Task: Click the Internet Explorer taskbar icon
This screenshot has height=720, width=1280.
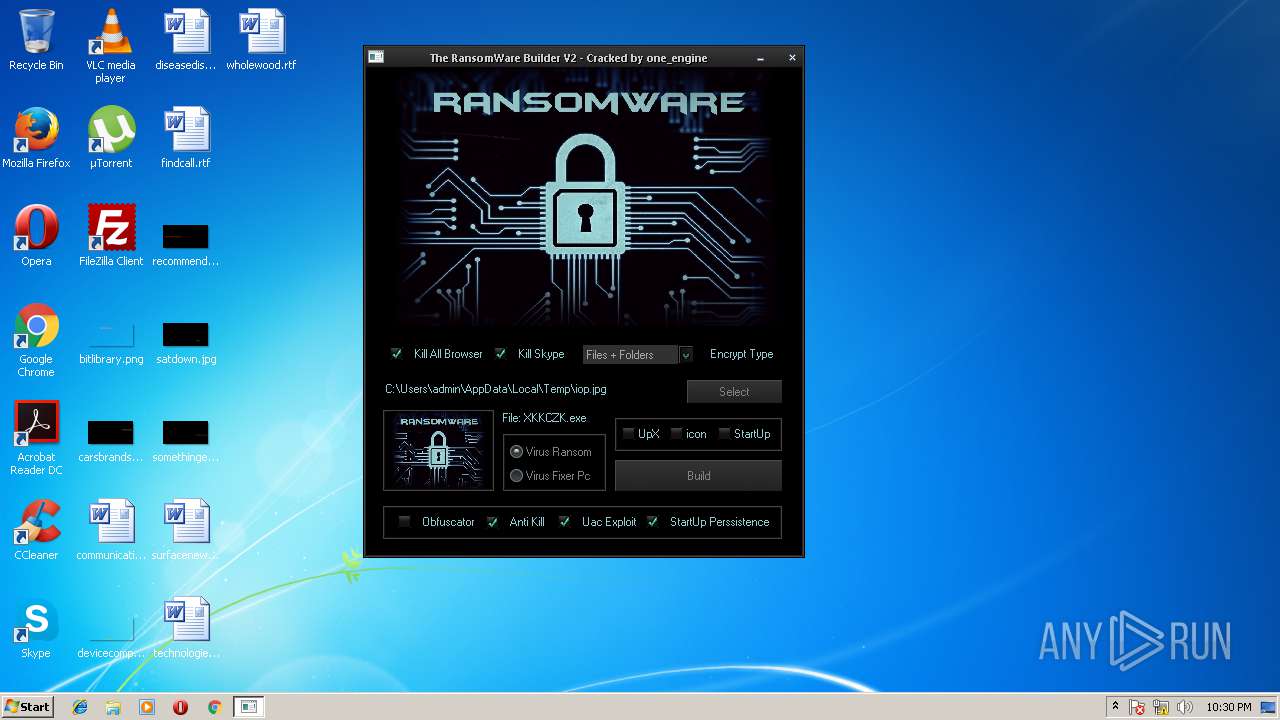Action: point(80,707)
